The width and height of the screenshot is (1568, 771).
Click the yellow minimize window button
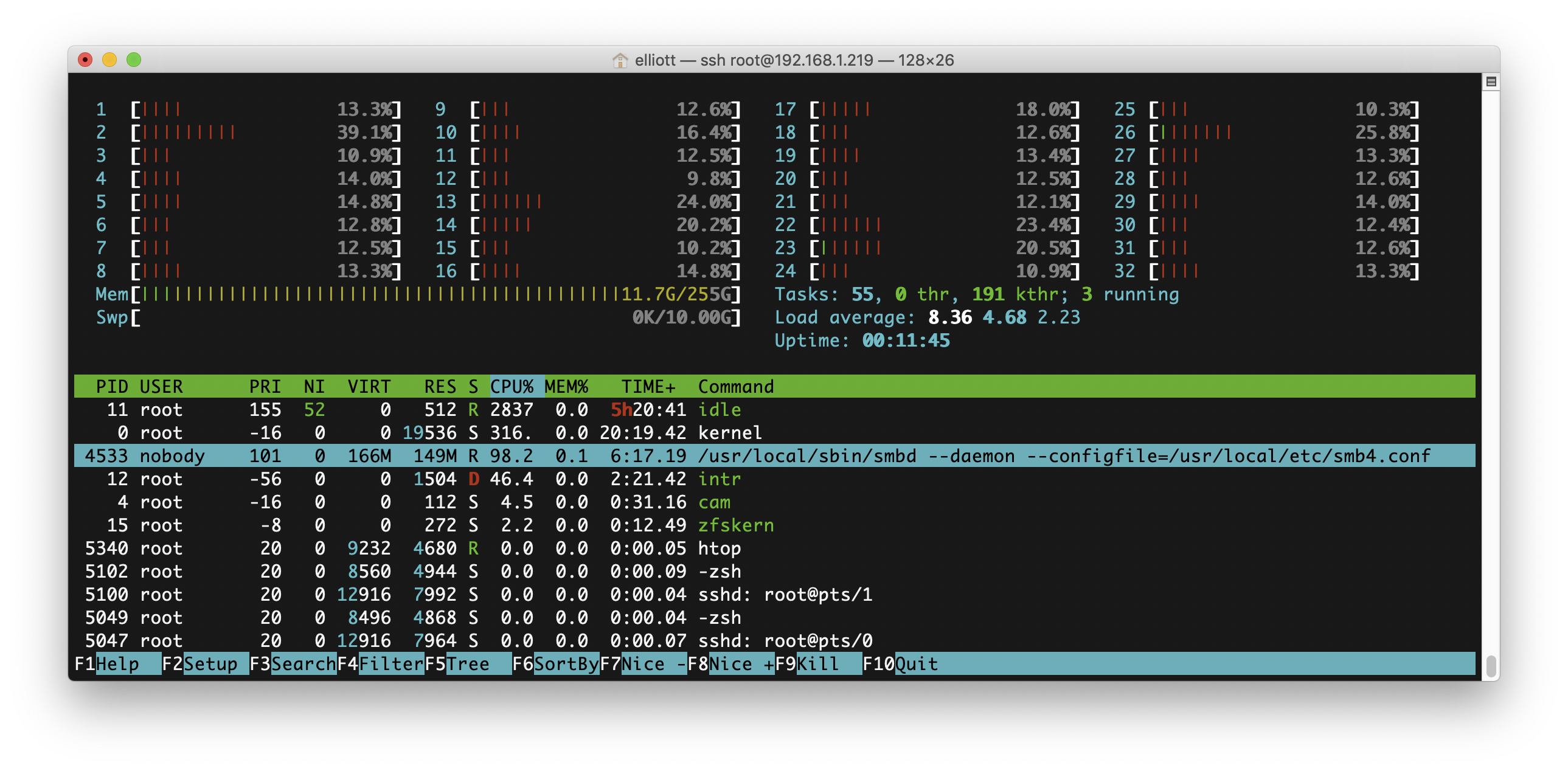[109, 60]
